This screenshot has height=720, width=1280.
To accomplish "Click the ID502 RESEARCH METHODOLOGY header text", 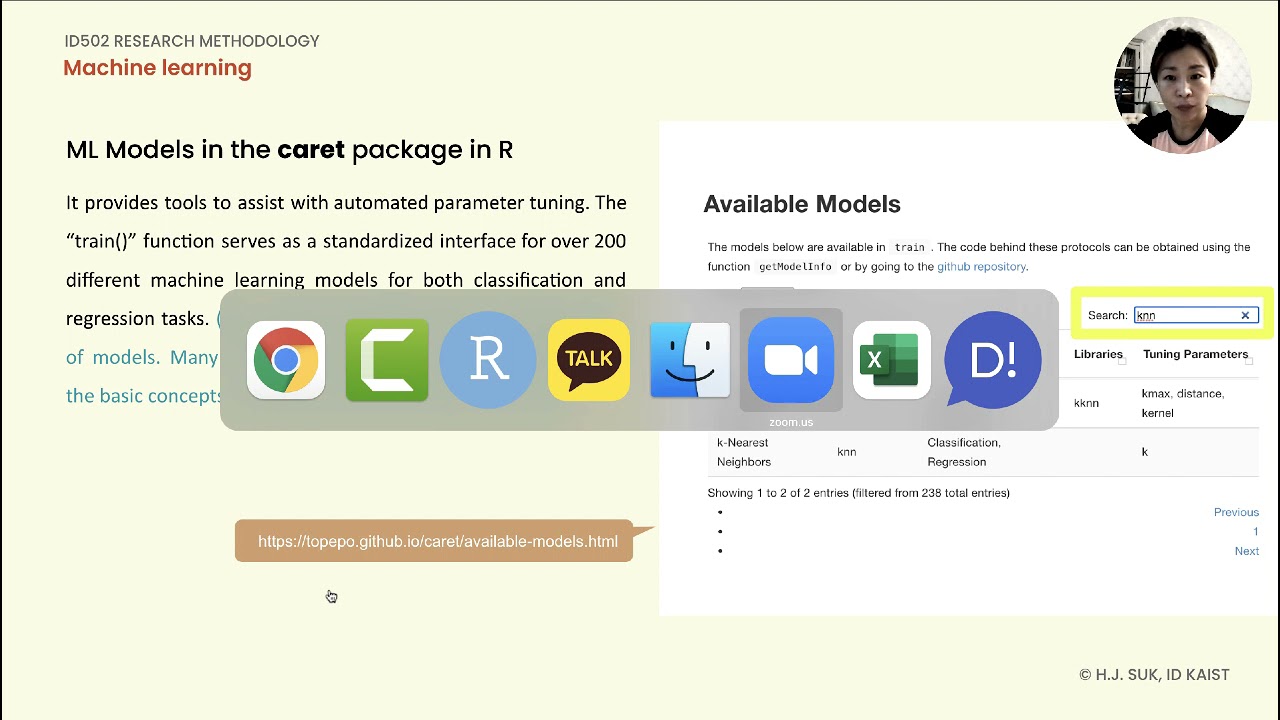I will (x=192, y=41).
